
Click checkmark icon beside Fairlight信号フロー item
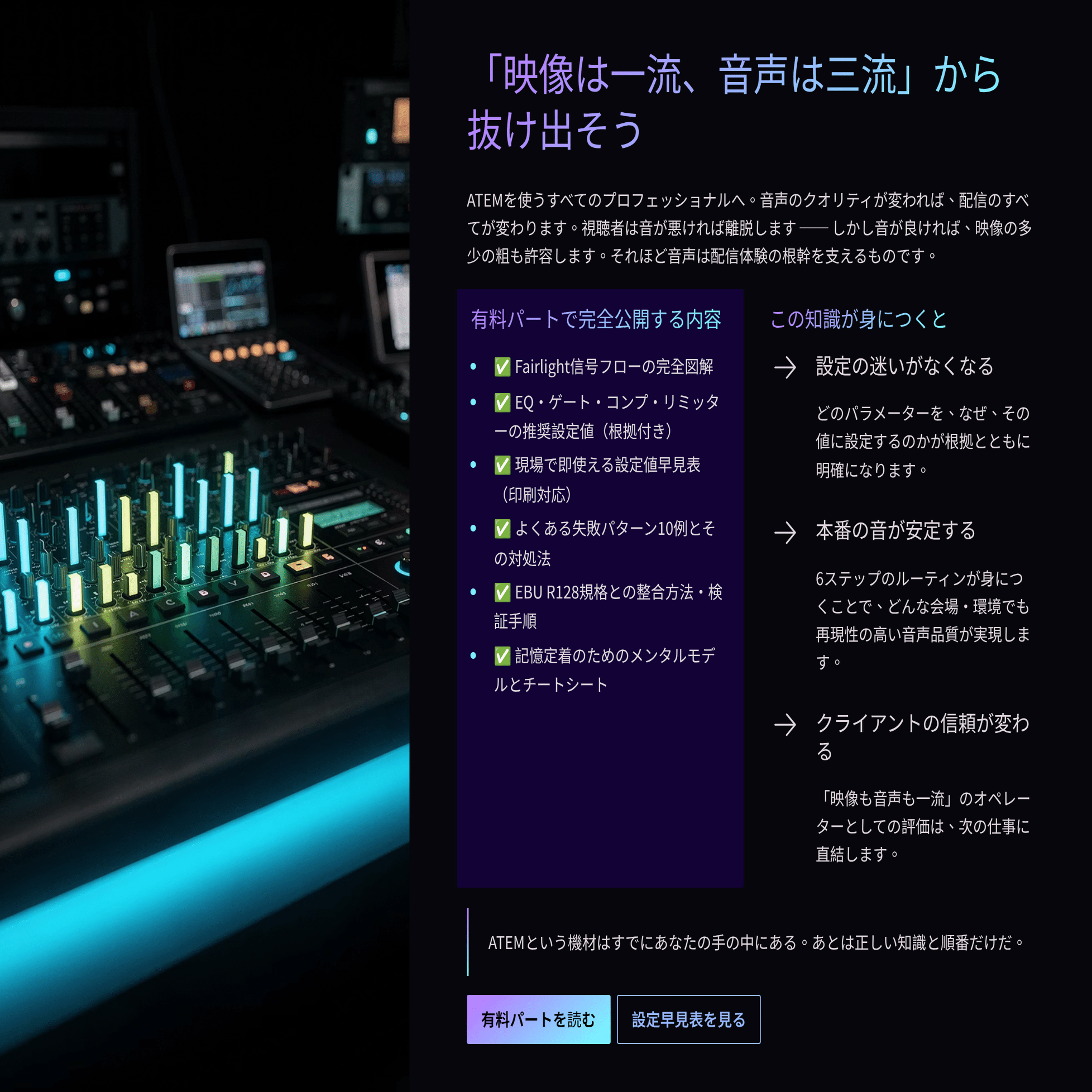[502, 367]
